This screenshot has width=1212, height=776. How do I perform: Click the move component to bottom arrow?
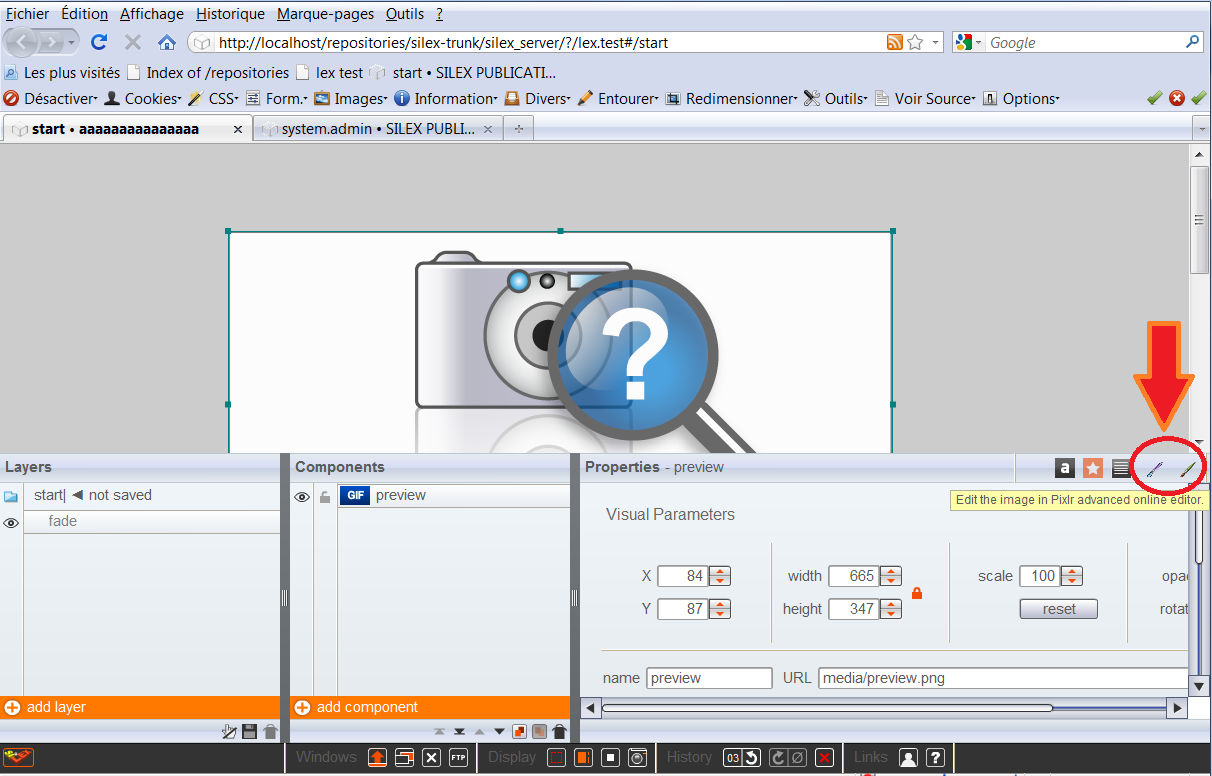460,732
